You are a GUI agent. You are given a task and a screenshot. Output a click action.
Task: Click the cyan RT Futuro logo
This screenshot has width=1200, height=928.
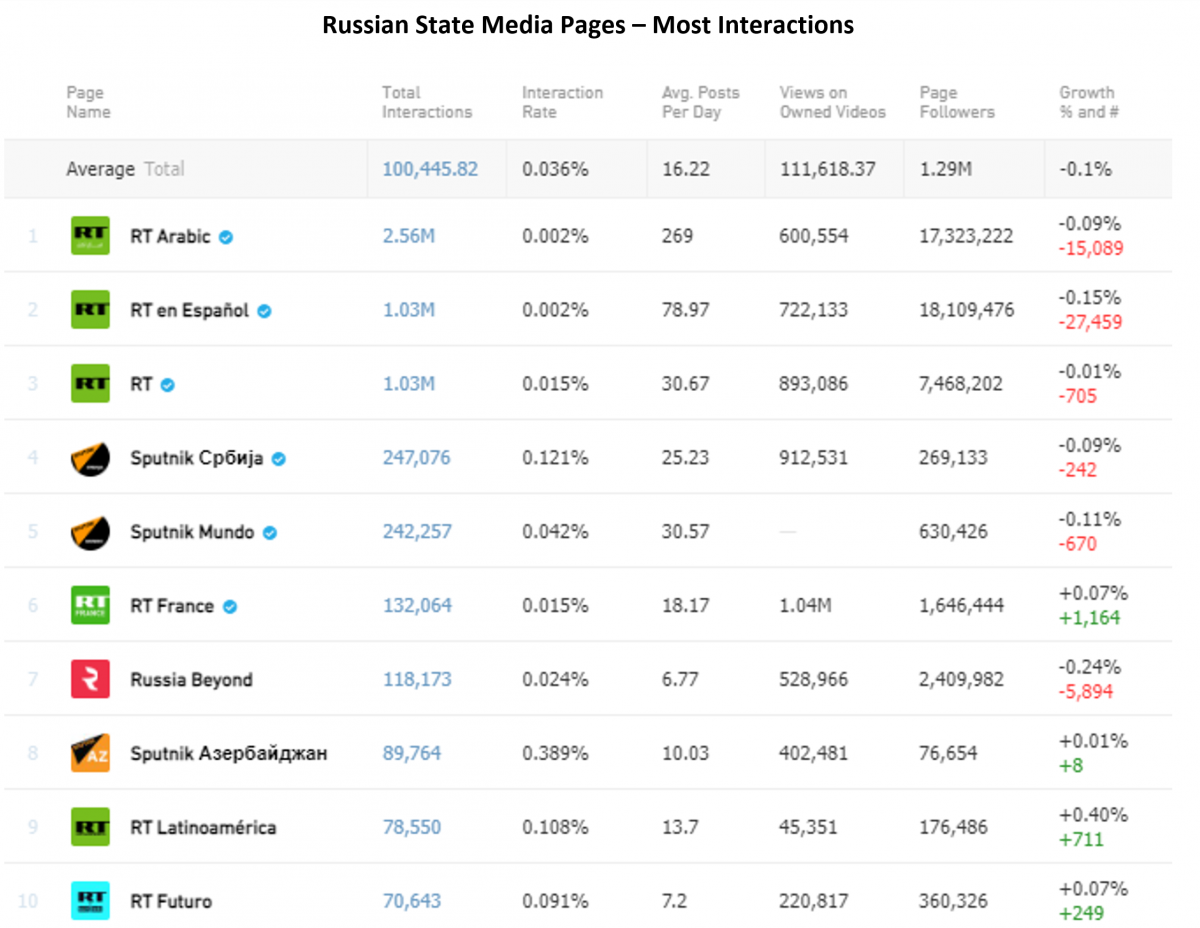(x=90, y=901)
